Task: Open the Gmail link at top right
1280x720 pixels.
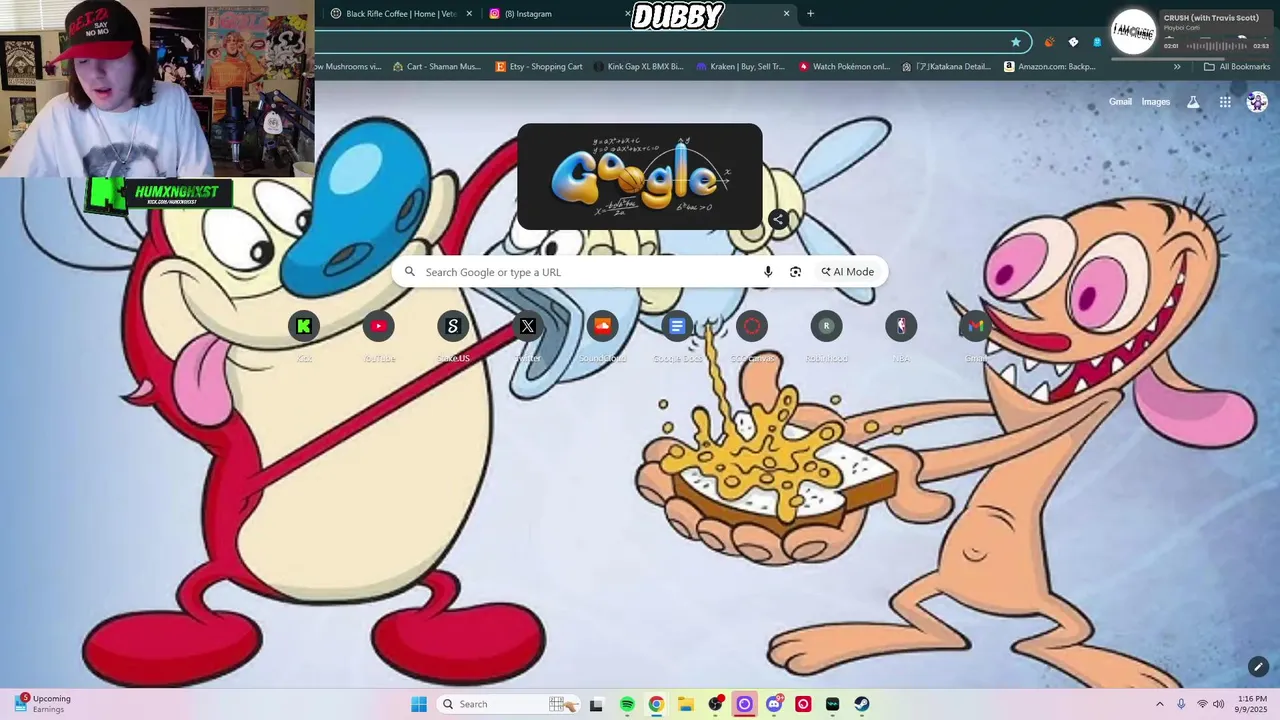Action: (1120, 102)
